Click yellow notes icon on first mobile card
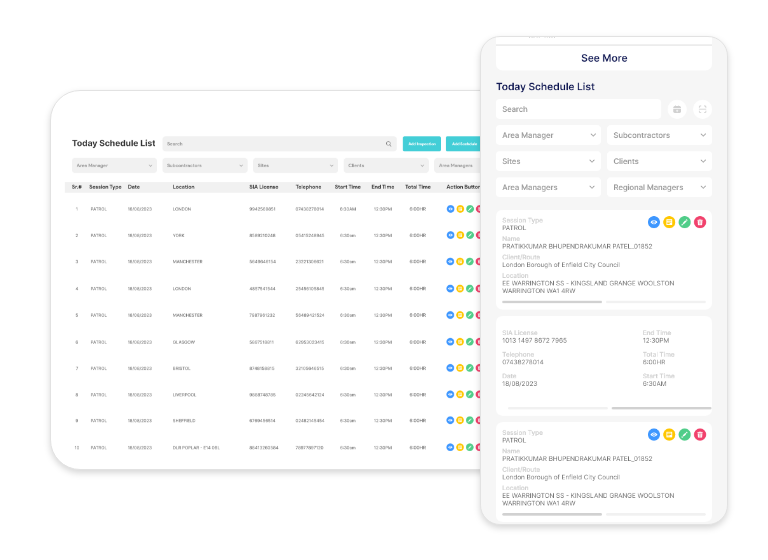The height and width of the screenshot is (560, 768). (670, 222)
